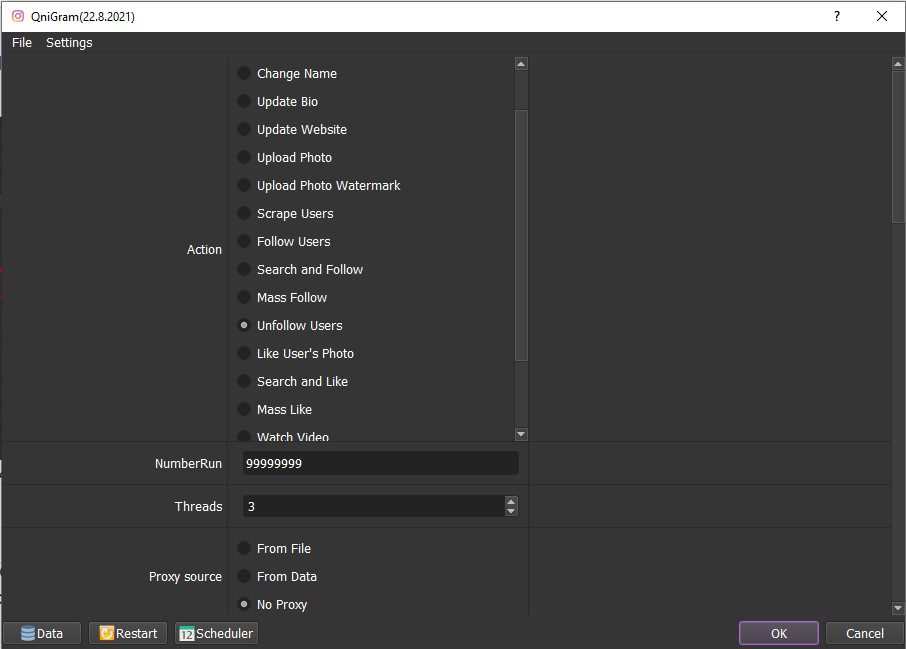Open the Settings menu
This screenshot has width=906, height=649.
coord(69,43)
